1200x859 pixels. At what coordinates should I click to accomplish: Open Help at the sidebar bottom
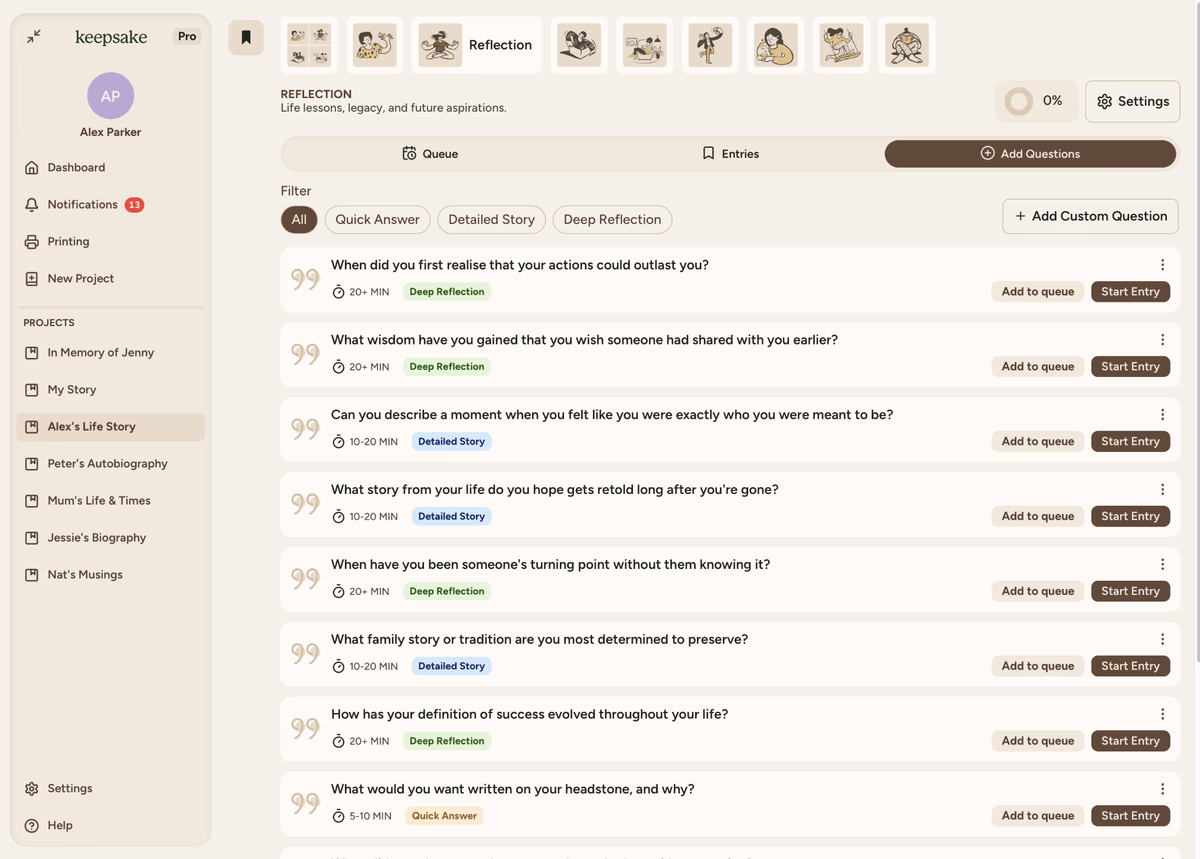tap(59, 825)
